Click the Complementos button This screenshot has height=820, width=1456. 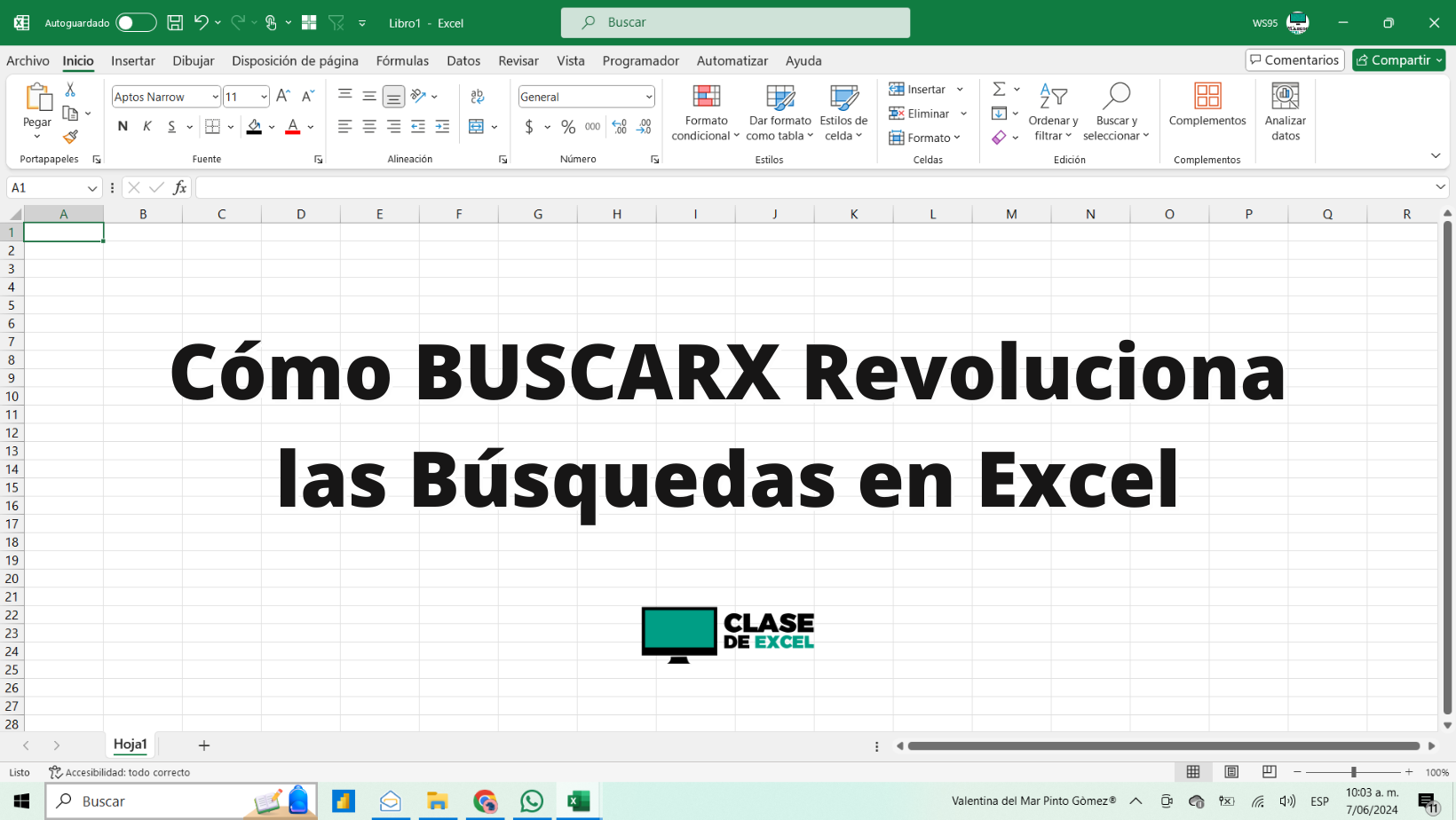1207,105
